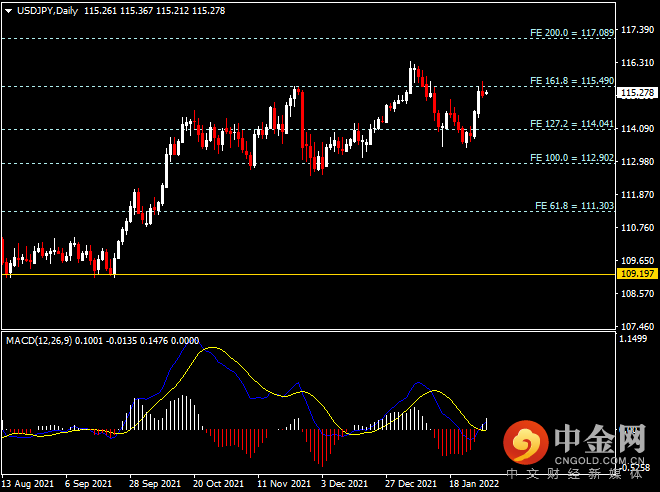Select the MACD(12,26,9) indicator label
The height and width of the screenshot is (492, 660).
click(x=39, y=340)
